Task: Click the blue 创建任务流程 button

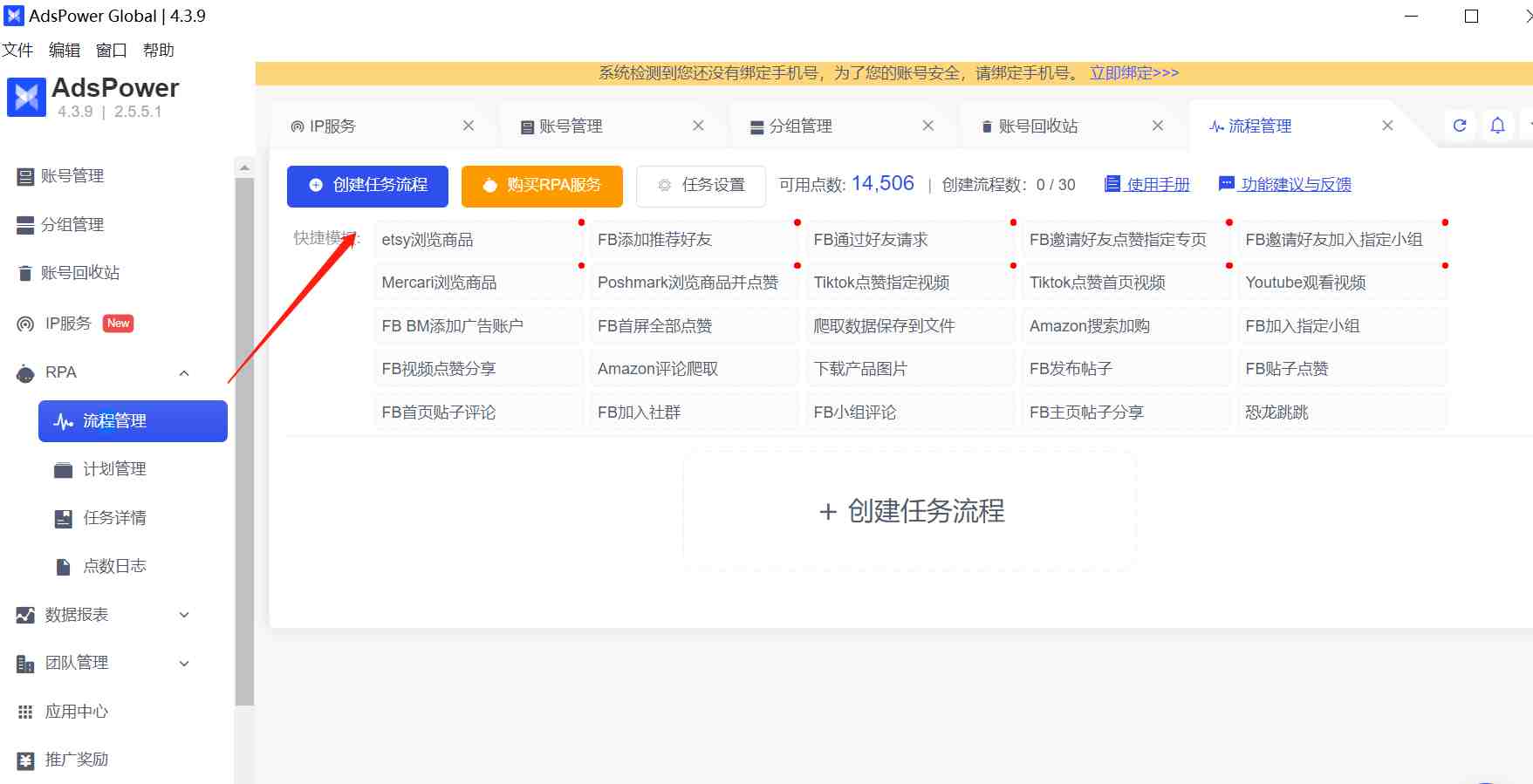Action: [x=367, y=186]
